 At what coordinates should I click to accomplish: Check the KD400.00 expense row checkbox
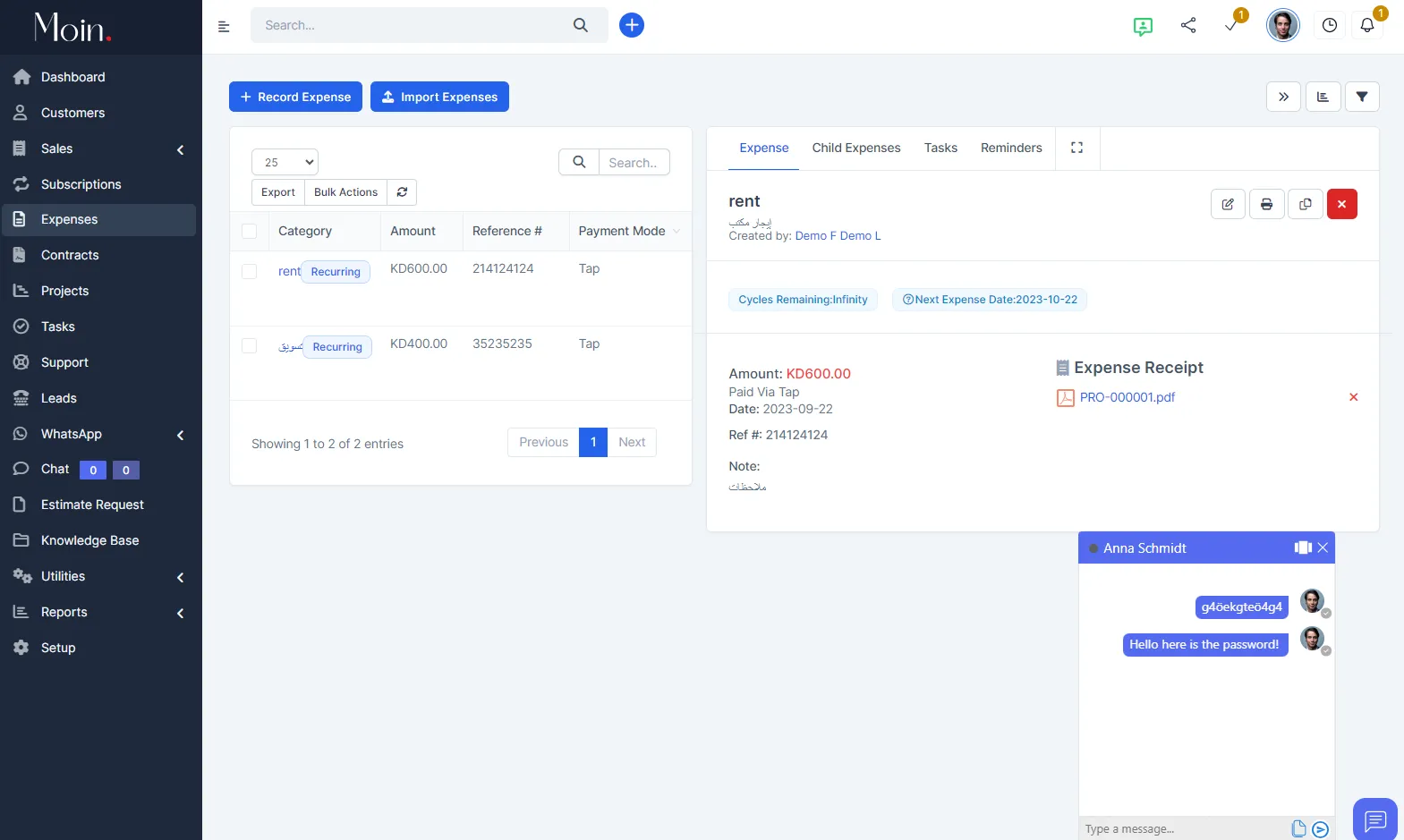pyautogui.click(x=250, y=346)
